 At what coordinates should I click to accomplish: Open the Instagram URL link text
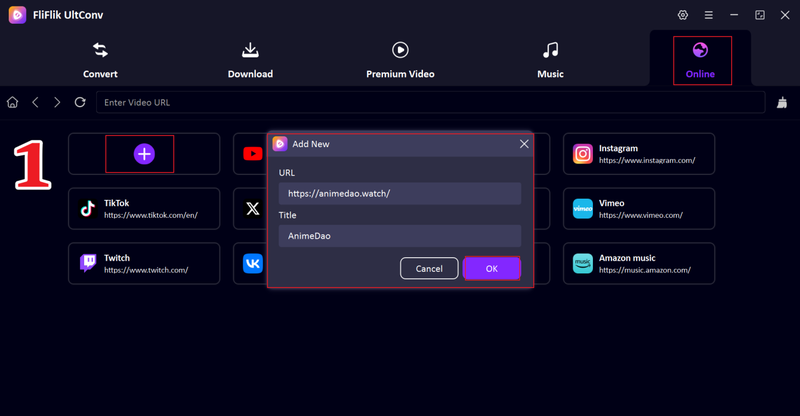pyautogui.click(x=647, y=160)
